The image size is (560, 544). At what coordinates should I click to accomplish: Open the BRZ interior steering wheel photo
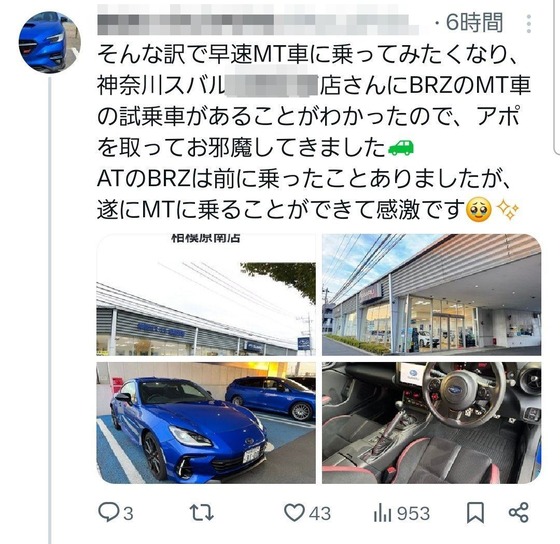431,423
